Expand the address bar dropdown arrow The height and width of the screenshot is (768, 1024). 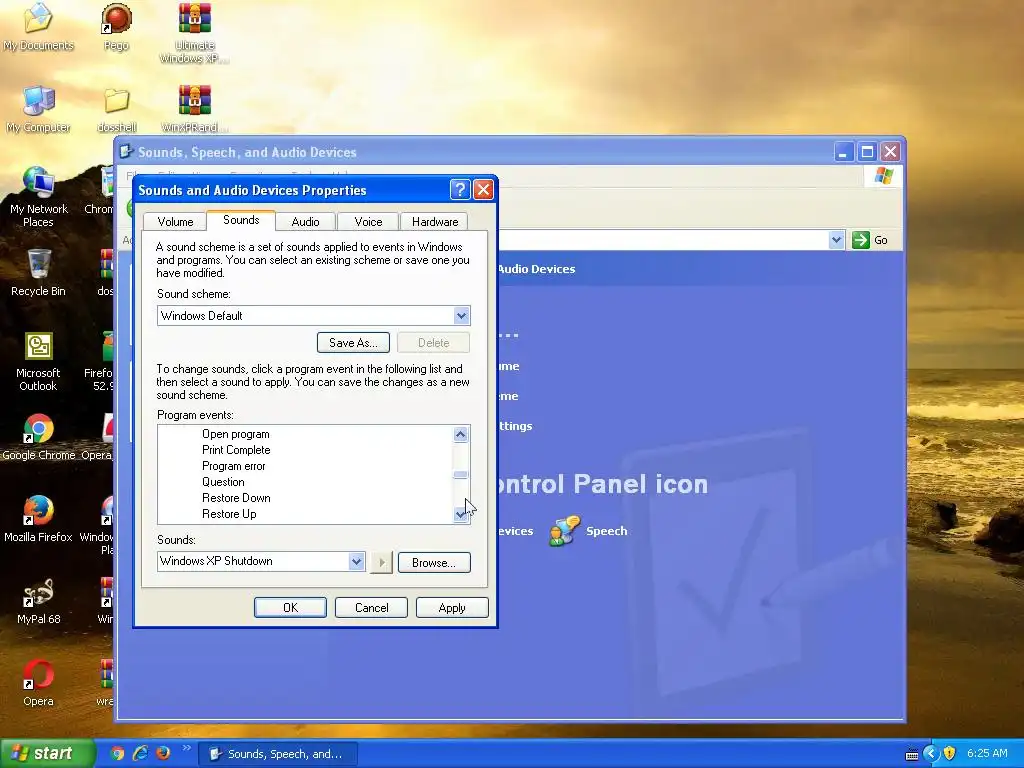pyautogui.click(x=837, y=240)
